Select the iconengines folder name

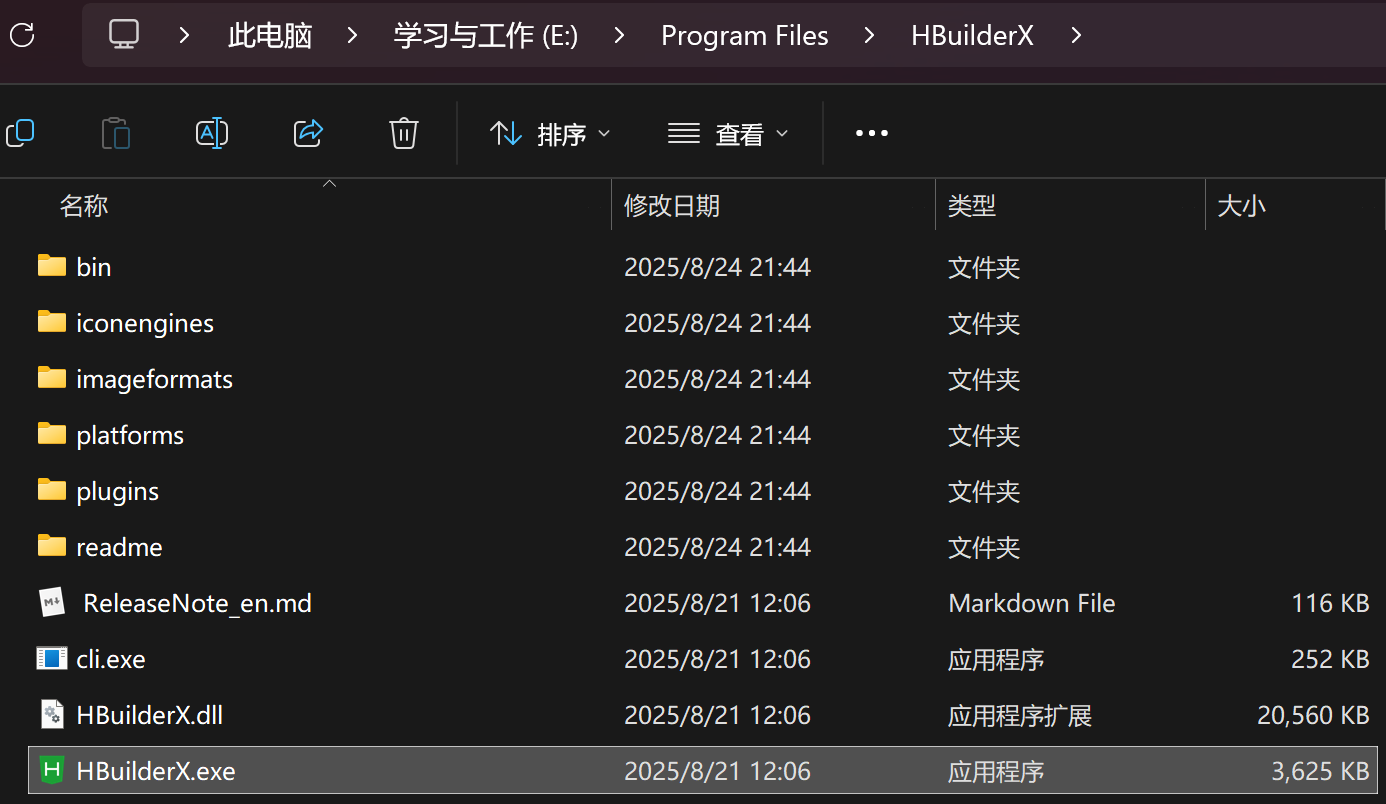click(145, 323)
